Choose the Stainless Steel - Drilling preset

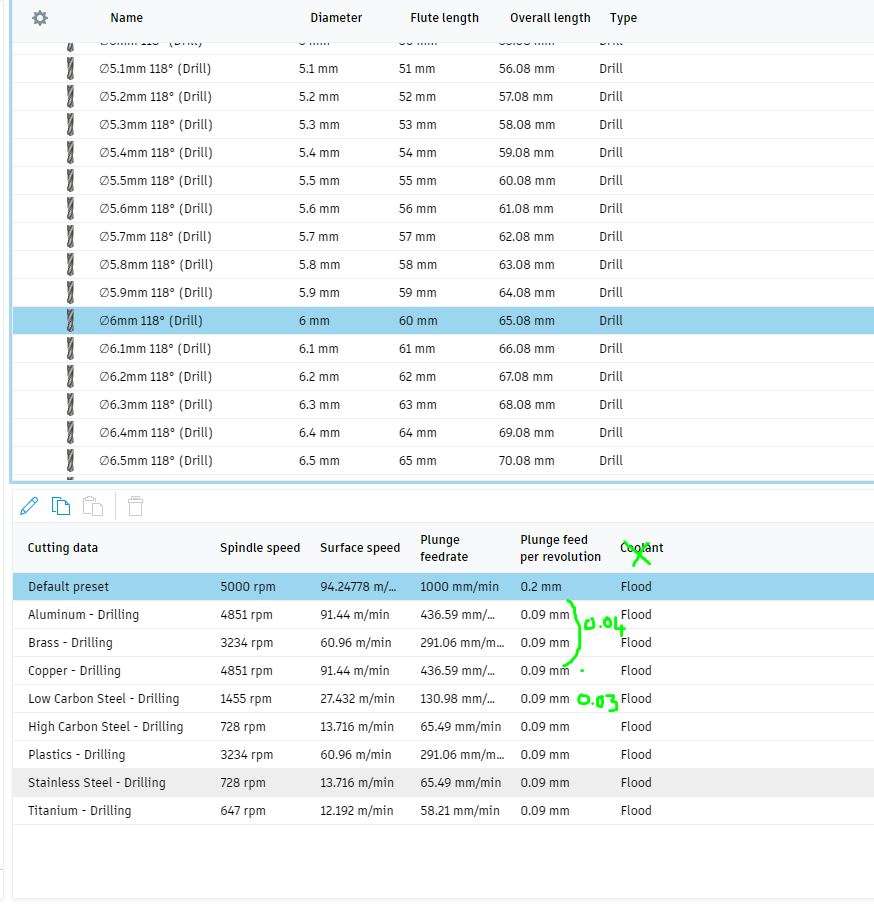[443, 782]
